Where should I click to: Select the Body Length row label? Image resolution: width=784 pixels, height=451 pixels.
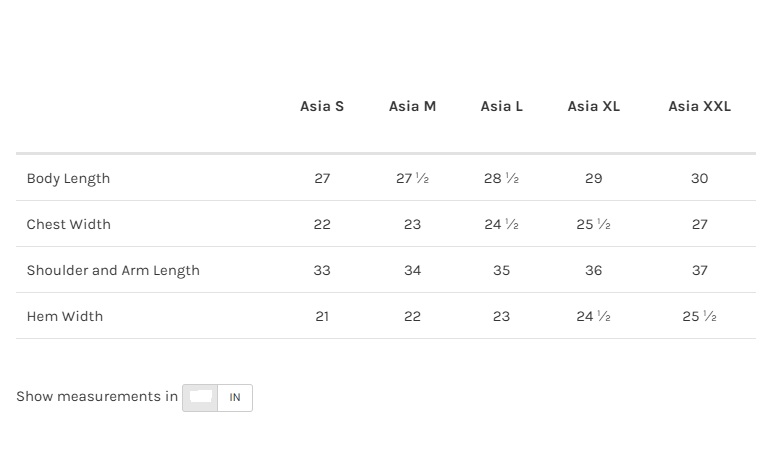coord(68,178)
